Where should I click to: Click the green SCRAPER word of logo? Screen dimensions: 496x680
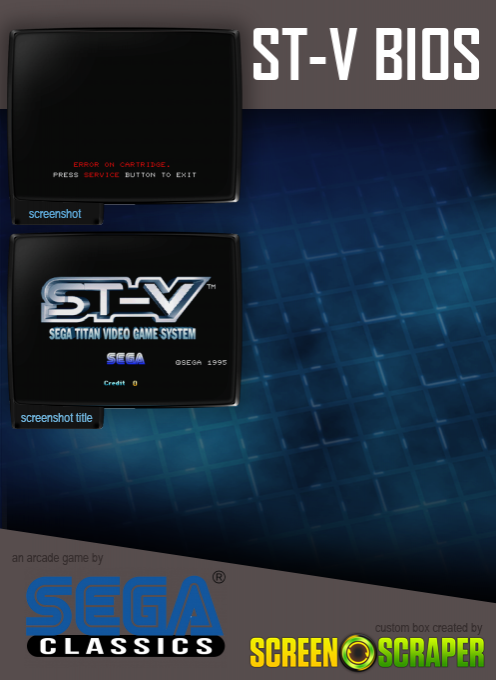click(431, 653)
